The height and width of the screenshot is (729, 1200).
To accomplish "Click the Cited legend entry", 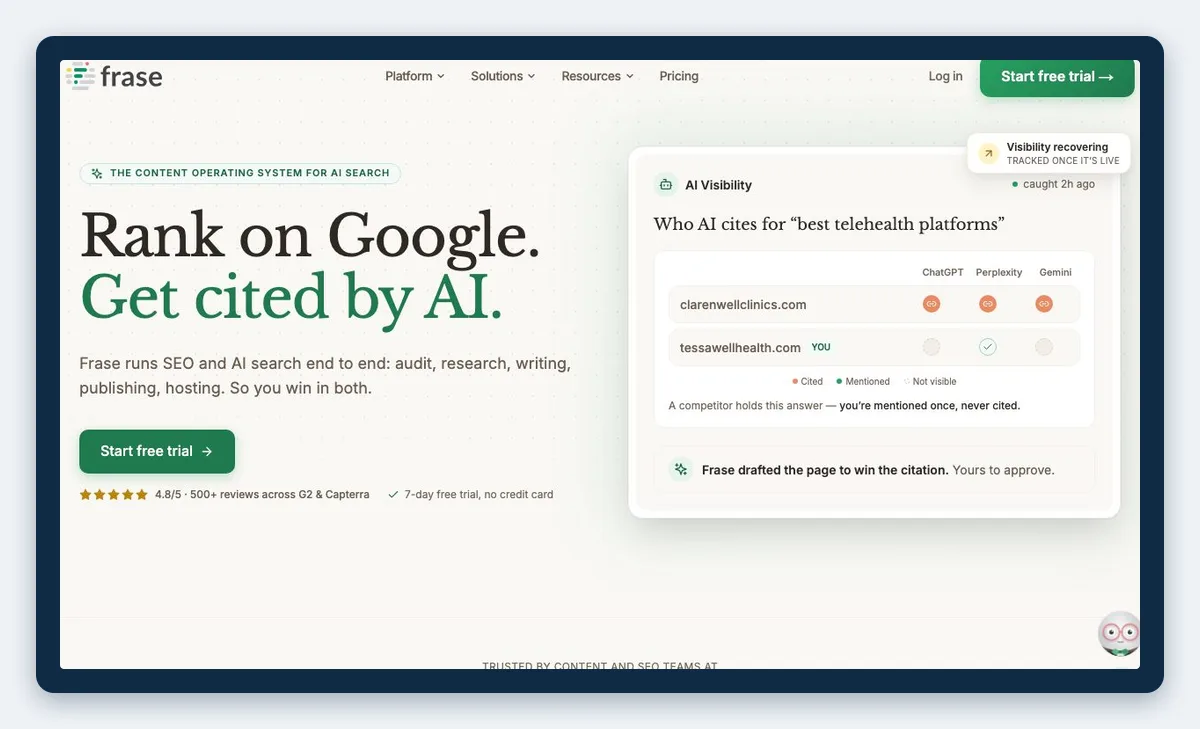I will (x=808, y=381).
